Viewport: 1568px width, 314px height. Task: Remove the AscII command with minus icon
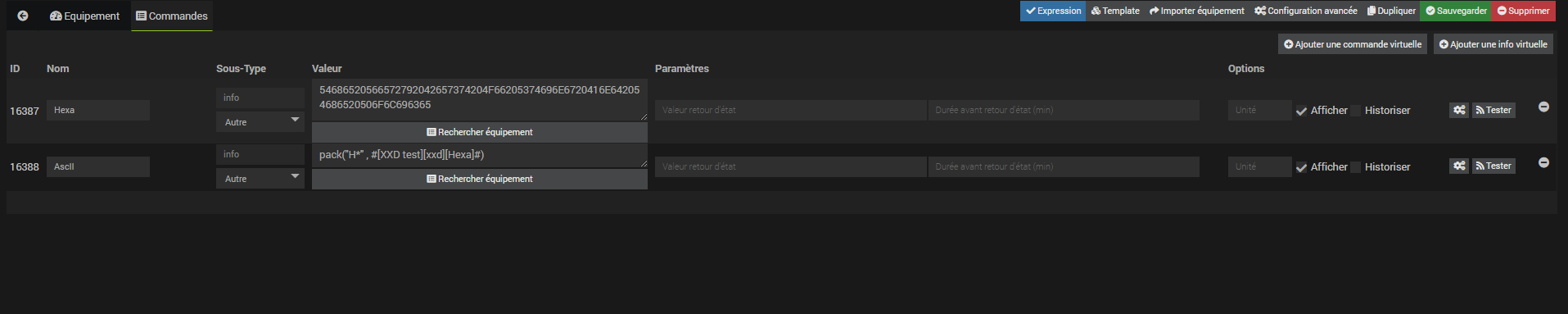tap(1543, 162)
